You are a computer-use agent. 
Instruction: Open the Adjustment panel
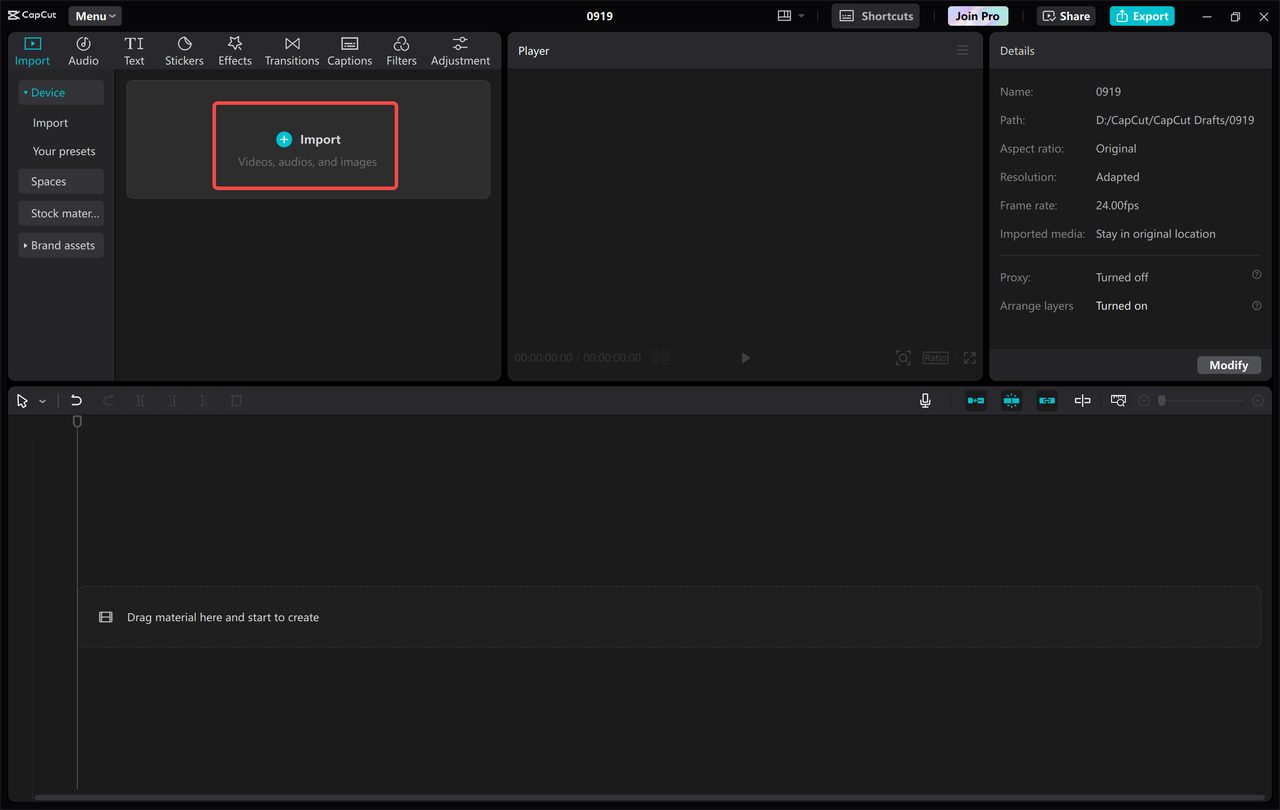460,50
